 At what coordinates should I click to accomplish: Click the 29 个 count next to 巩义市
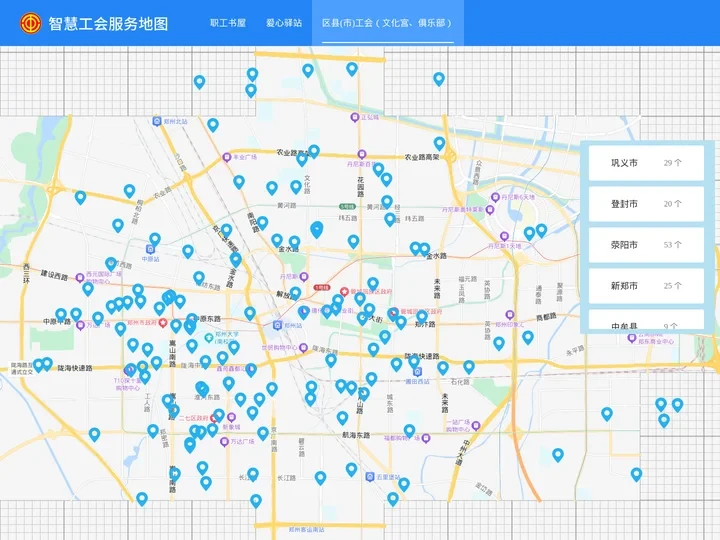672,163
